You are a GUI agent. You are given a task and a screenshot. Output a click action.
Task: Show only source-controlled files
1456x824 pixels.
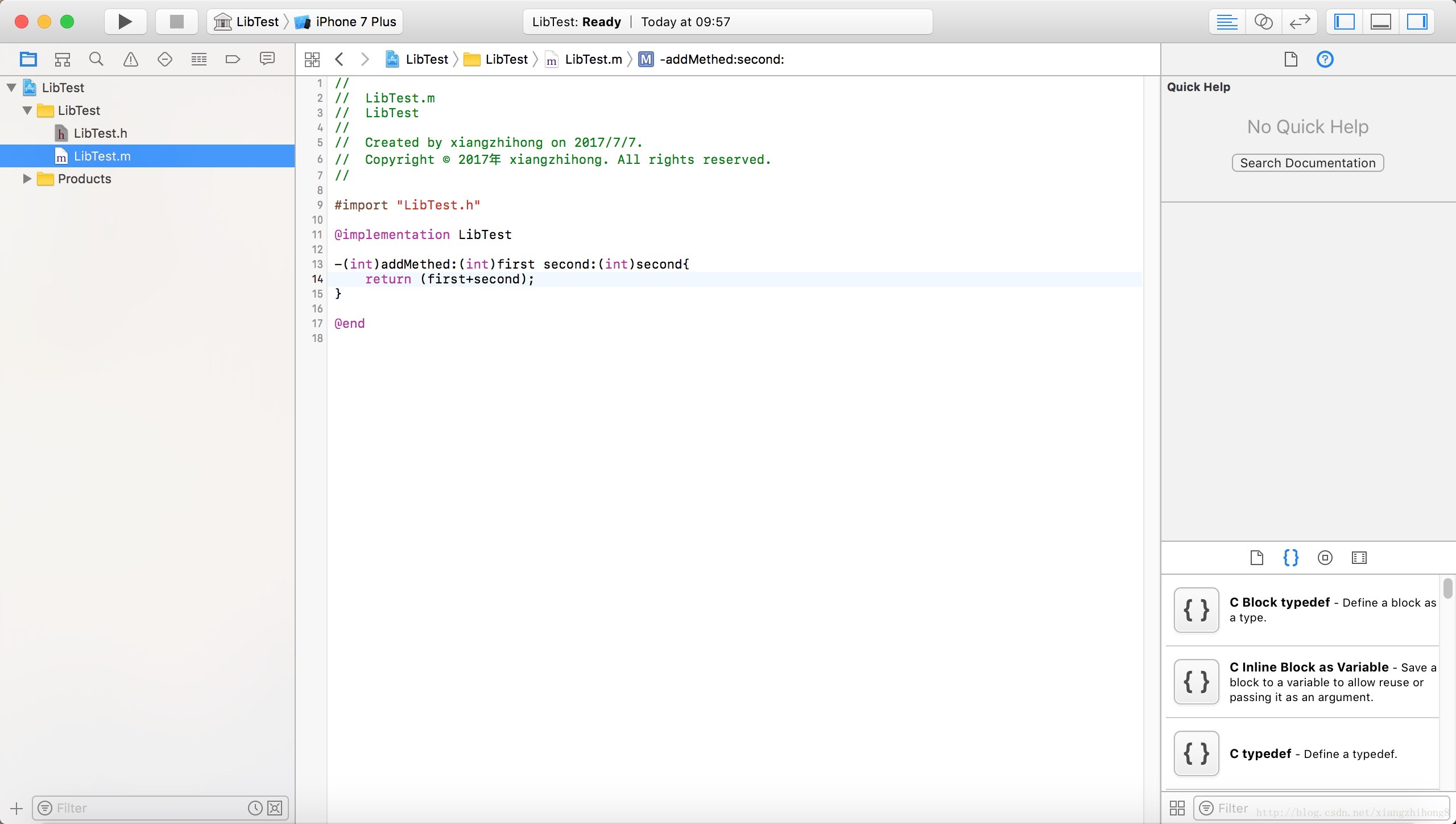pos(275,808)
